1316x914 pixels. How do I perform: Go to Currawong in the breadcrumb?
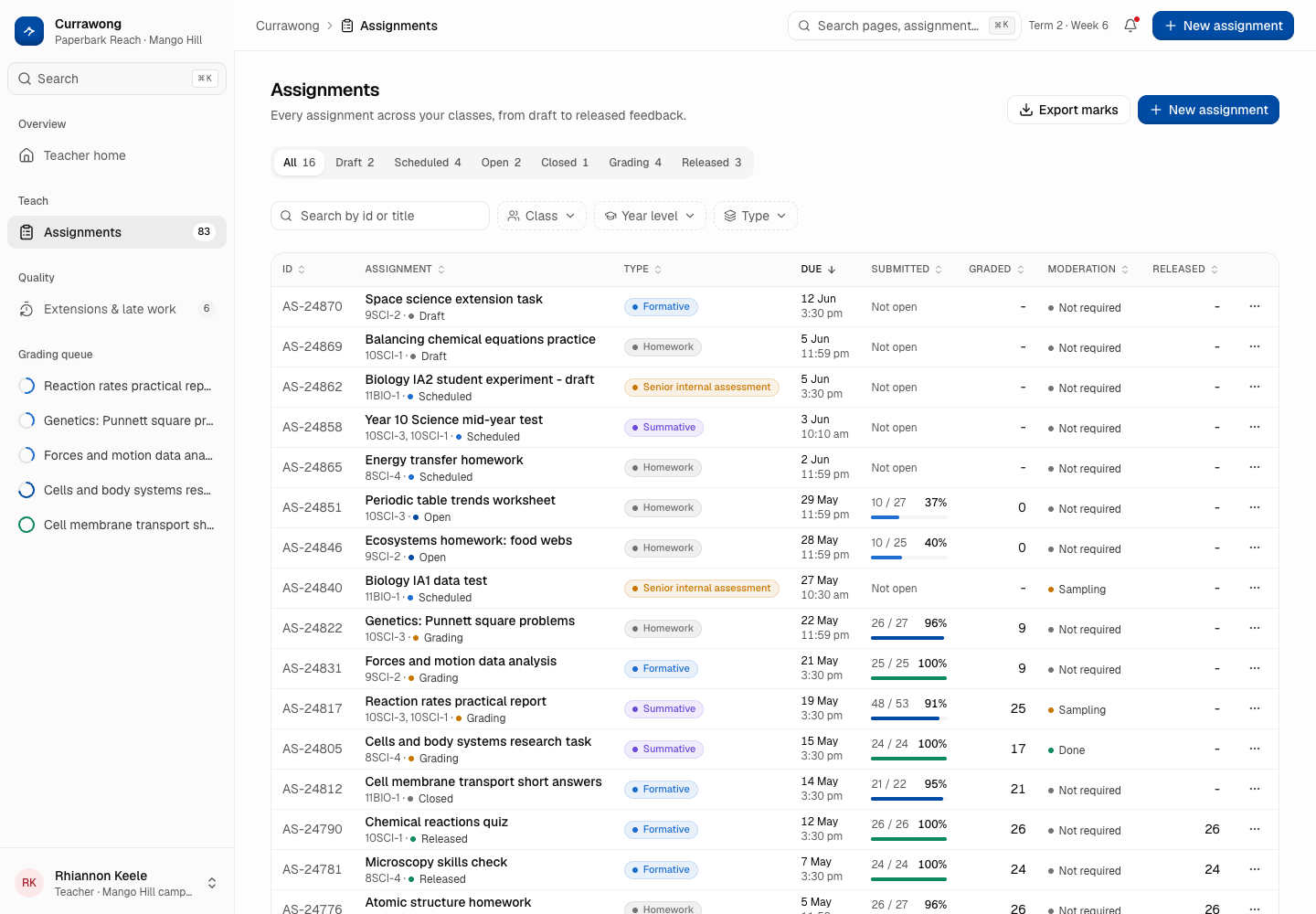[x=288, y=26]
